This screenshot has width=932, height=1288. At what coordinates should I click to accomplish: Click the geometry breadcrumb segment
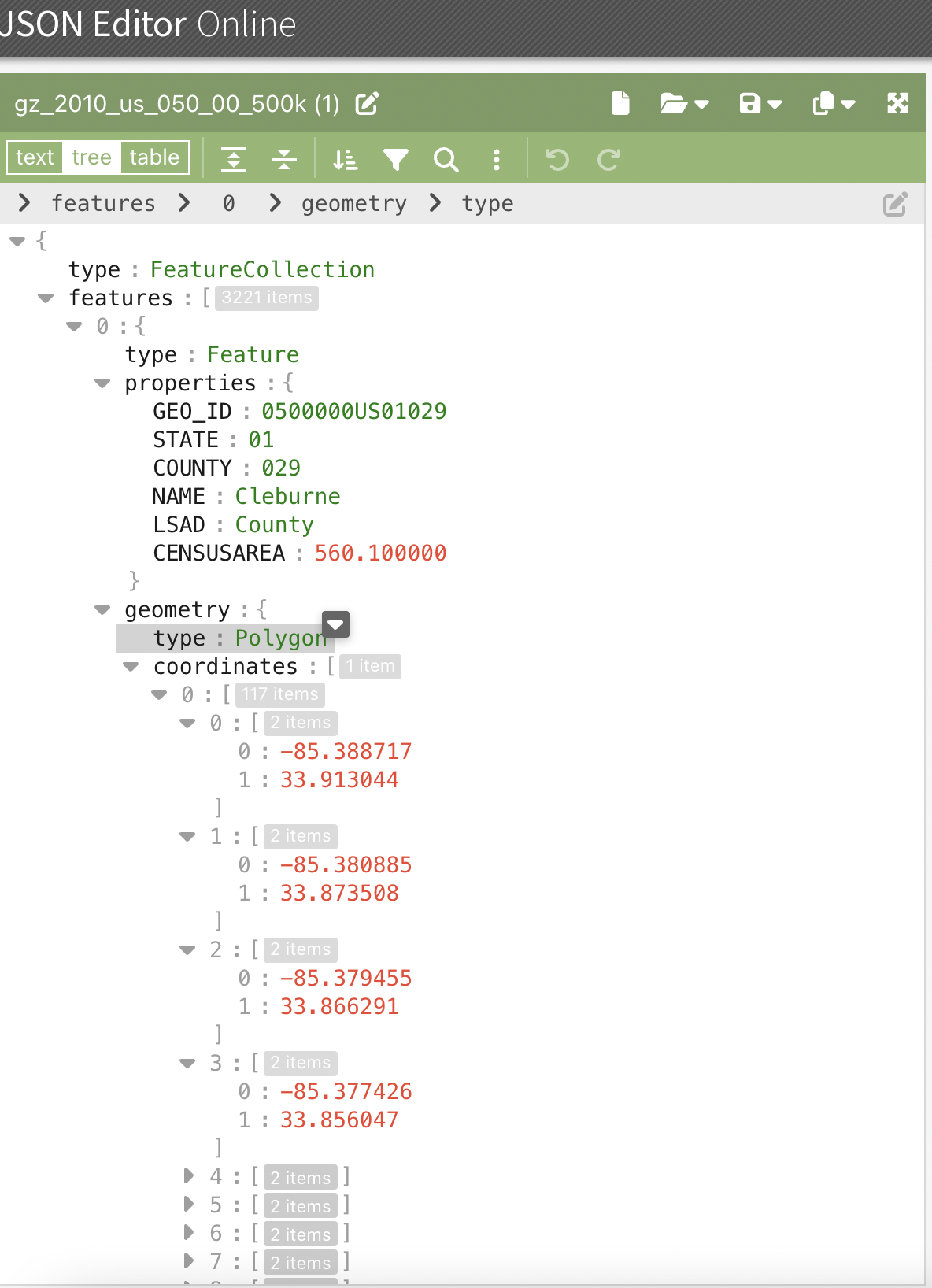pyautogui.click(x=354, y=204)
